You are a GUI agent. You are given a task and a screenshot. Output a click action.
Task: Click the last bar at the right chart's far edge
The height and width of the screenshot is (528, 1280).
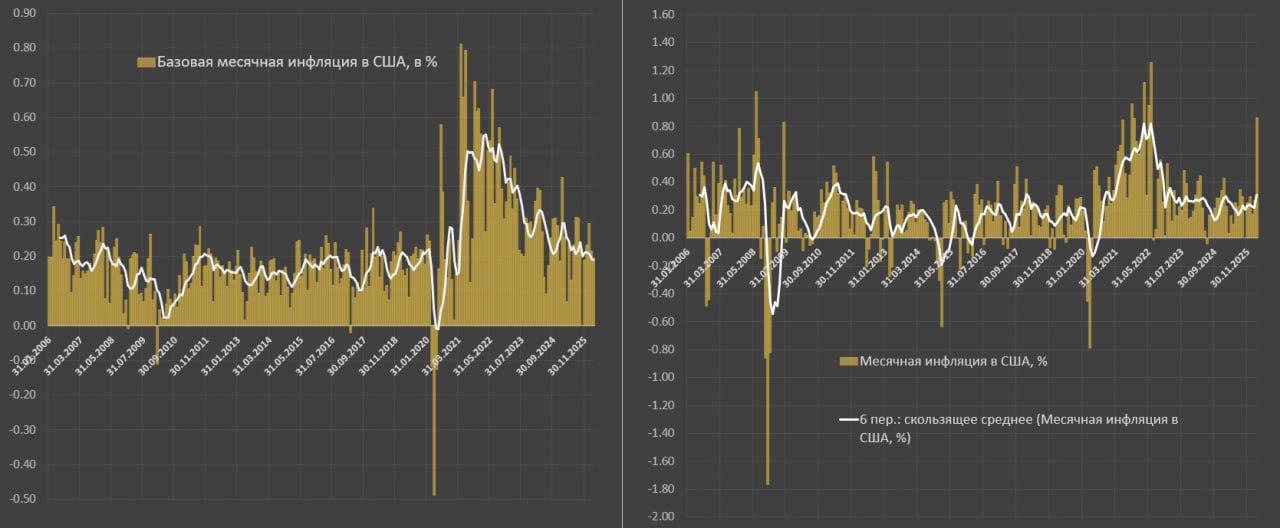point(1257,170)
